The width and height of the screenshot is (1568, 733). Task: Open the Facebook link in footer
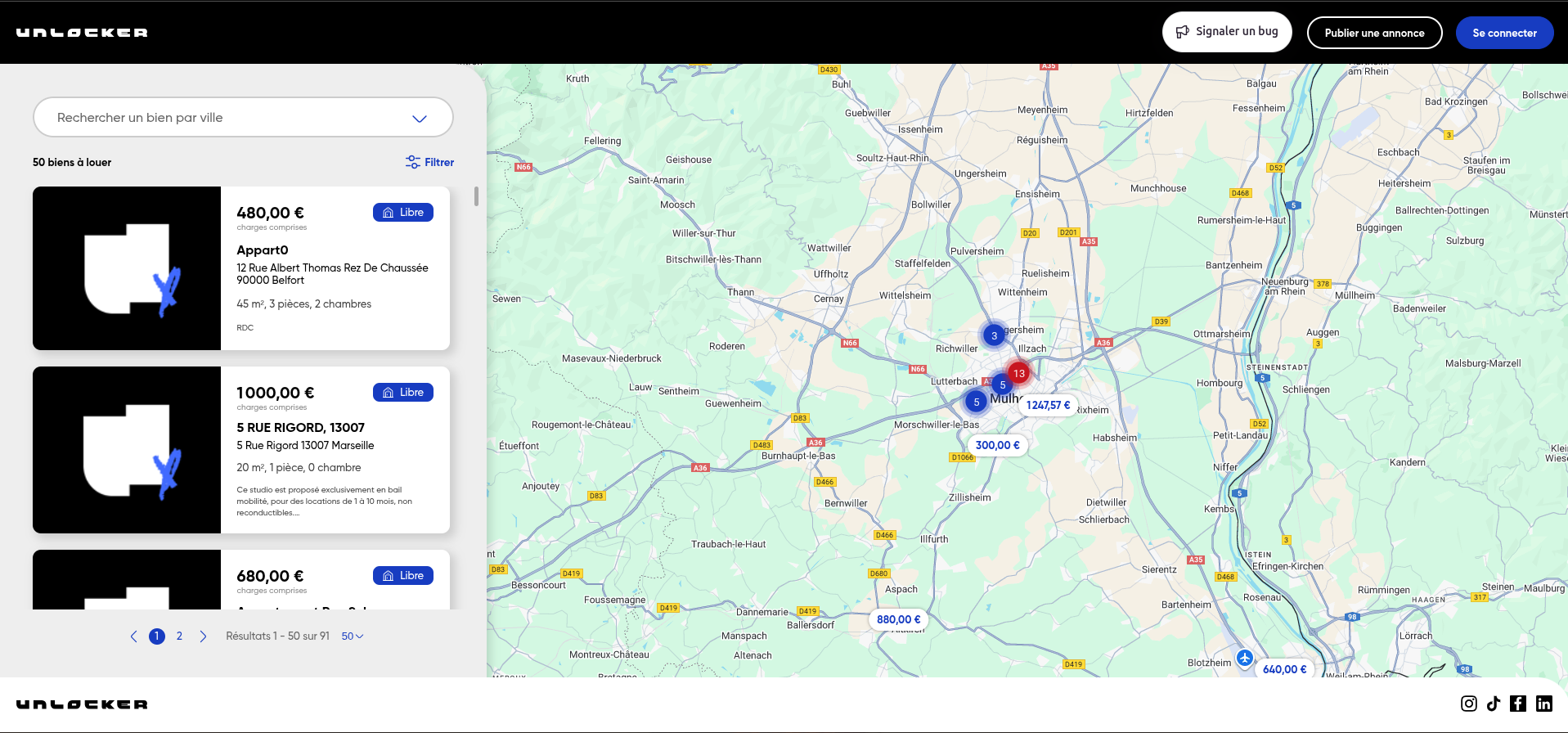[x=1518, y=704]
